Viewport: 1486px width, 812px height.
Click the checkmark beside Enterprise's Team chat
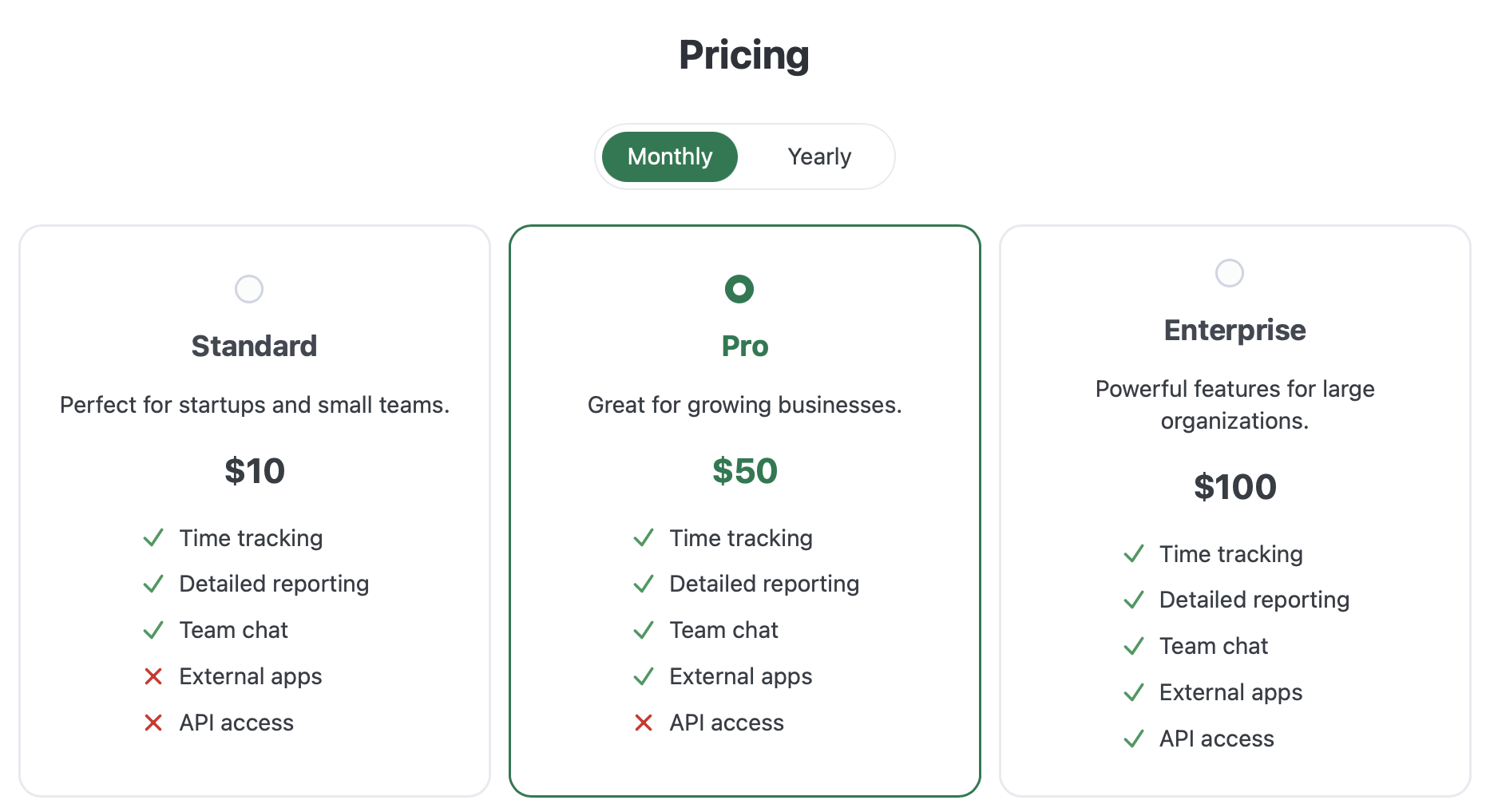point(1134,646)
